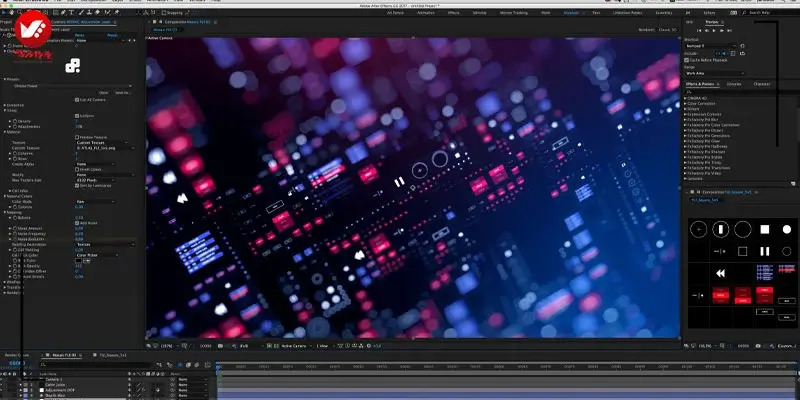Play the composition preview
This screenshot has width=800, height=400.
(x=714, y=31)
